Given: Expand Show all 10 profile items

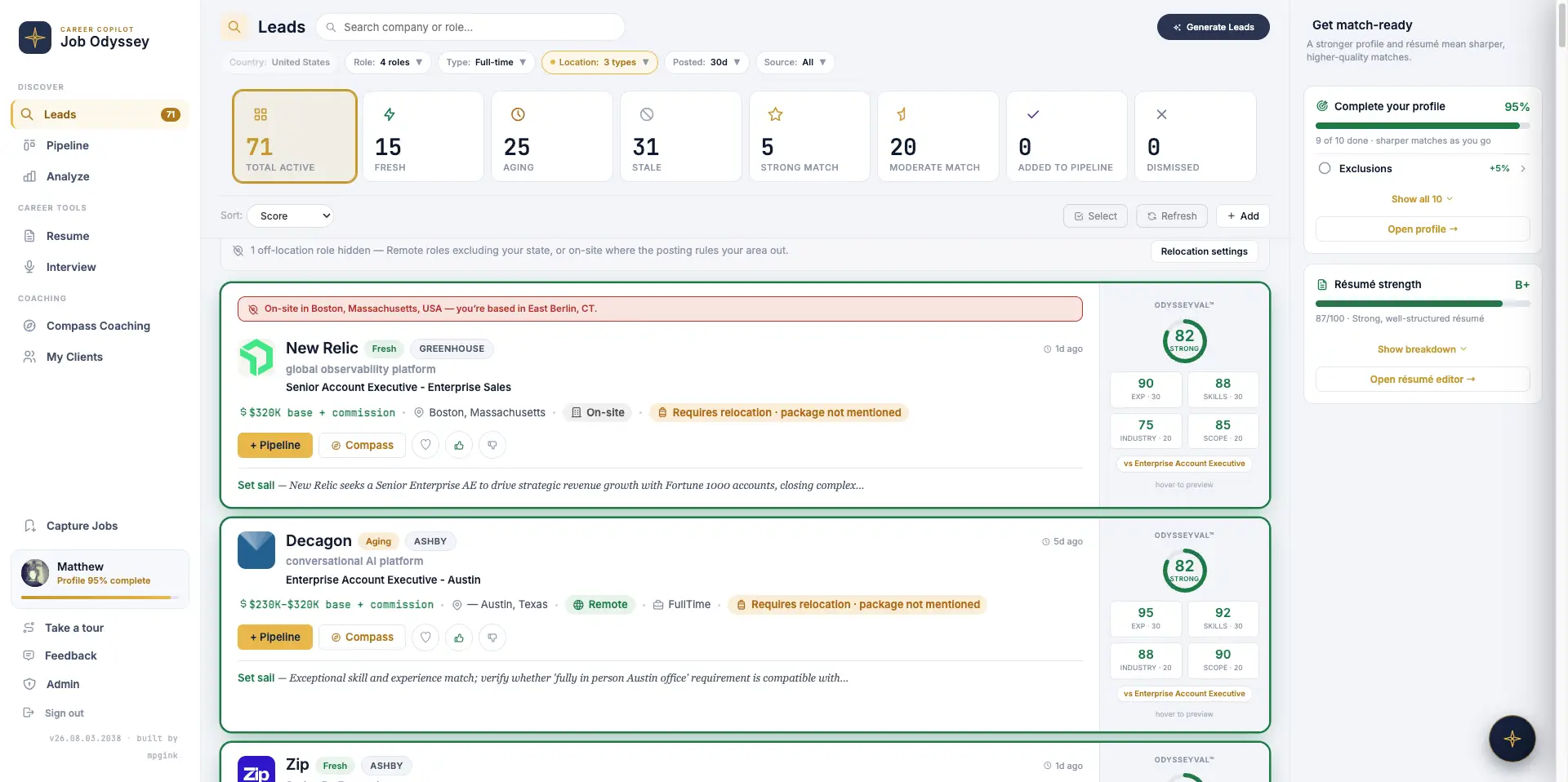Looking at the screenshot, I should coord(1423,199).
